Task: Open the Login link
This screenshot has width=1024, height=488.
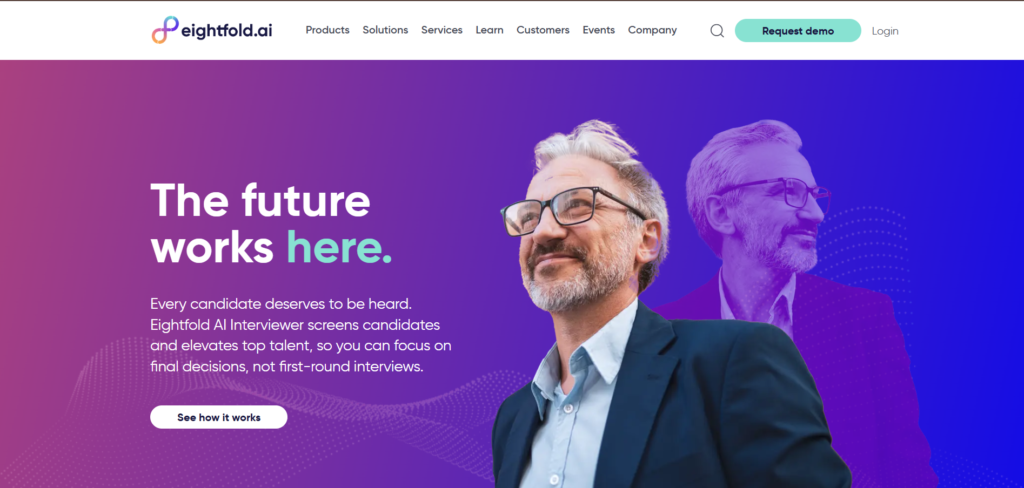Action: coord(885,31)
